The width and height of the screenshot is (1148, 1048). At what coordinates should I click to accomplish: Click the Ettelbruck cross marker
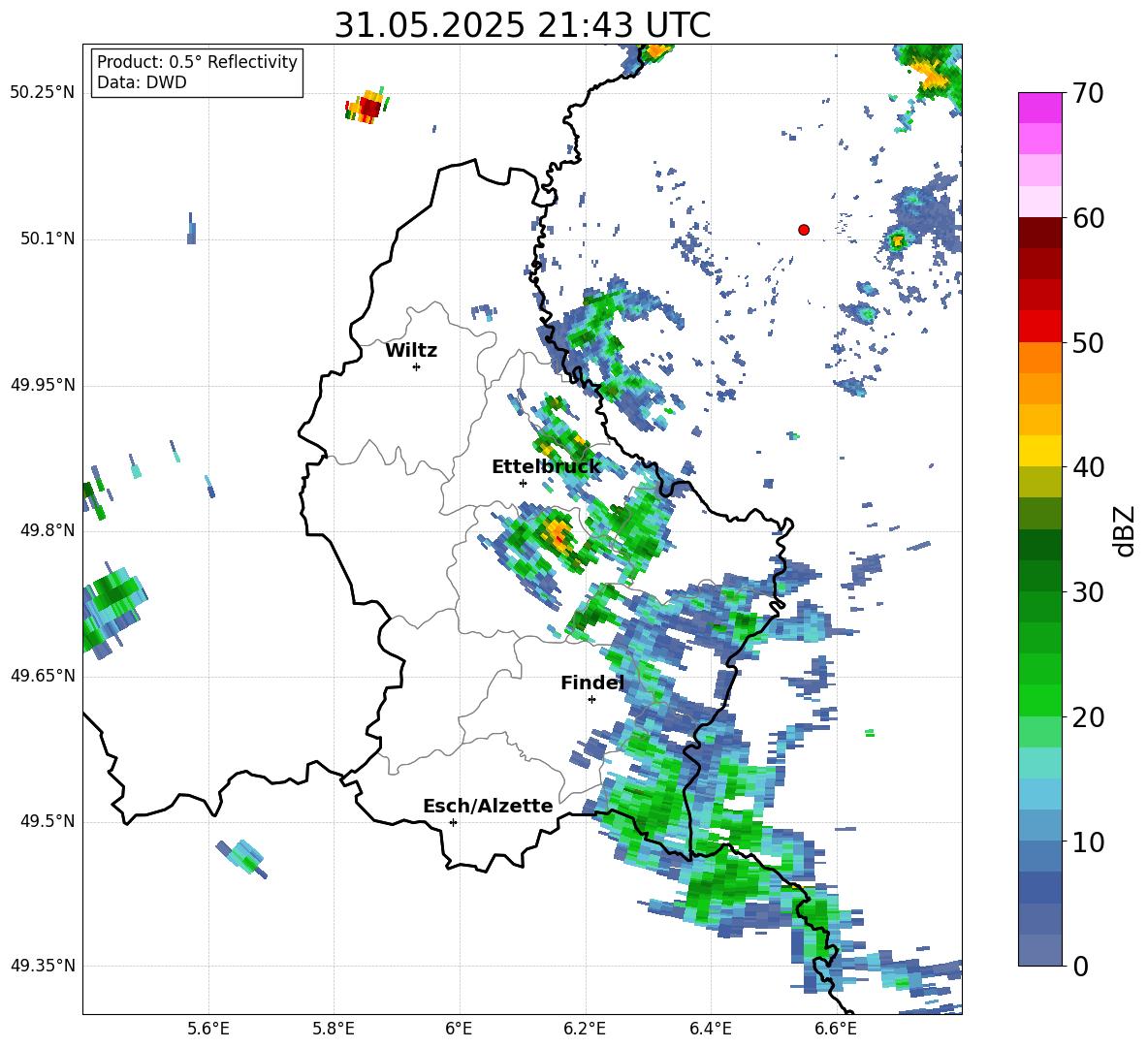tap(523, 483)
